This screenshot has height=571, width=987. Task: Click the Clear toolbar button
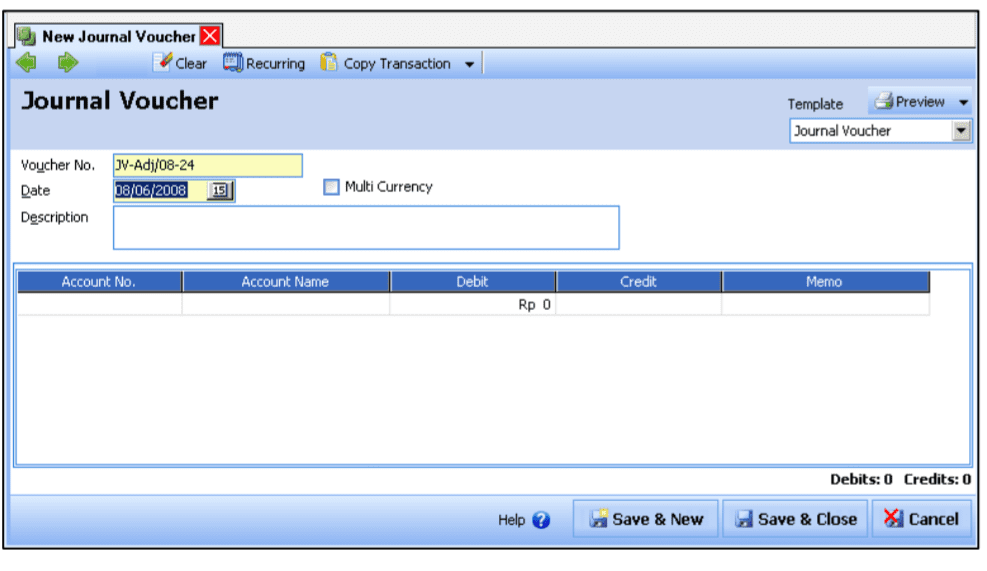point(180,63)
